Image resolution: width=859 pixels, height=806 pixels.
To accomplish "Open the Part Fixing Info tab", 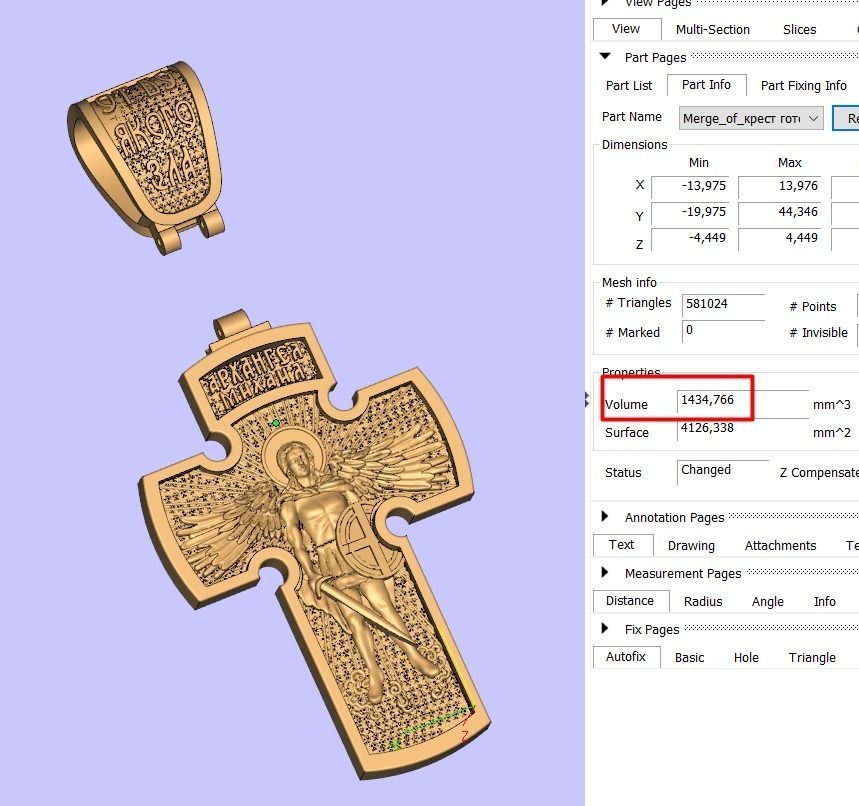I will click(804, 86).
